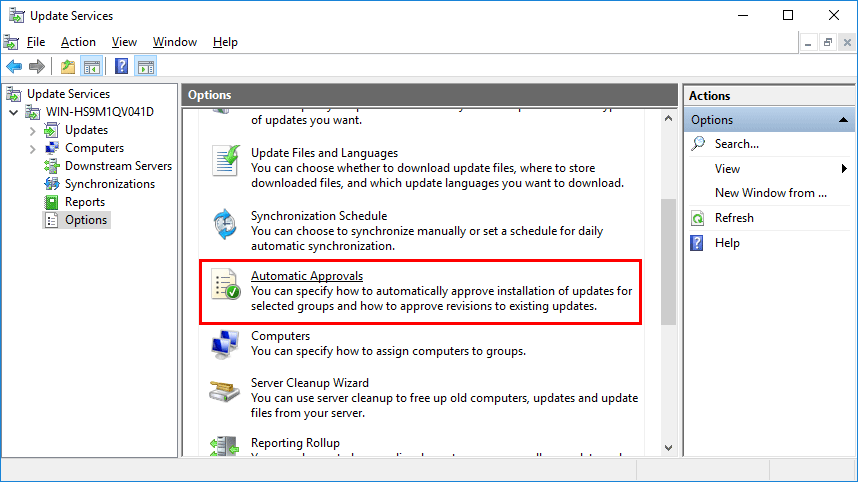
Task: Click the Updates node icon
Action: 51,130
